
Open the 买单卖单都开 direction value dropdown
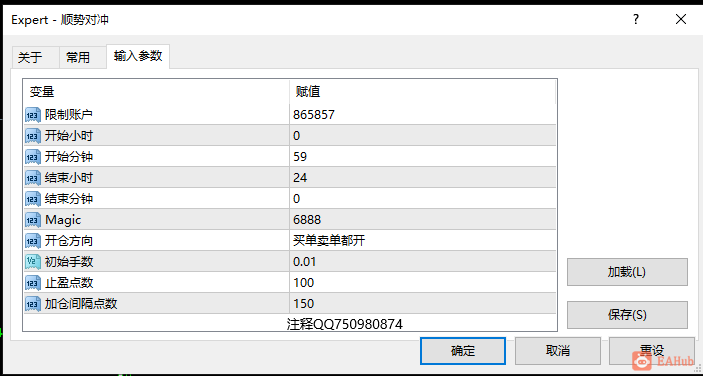tap(422, 241)
